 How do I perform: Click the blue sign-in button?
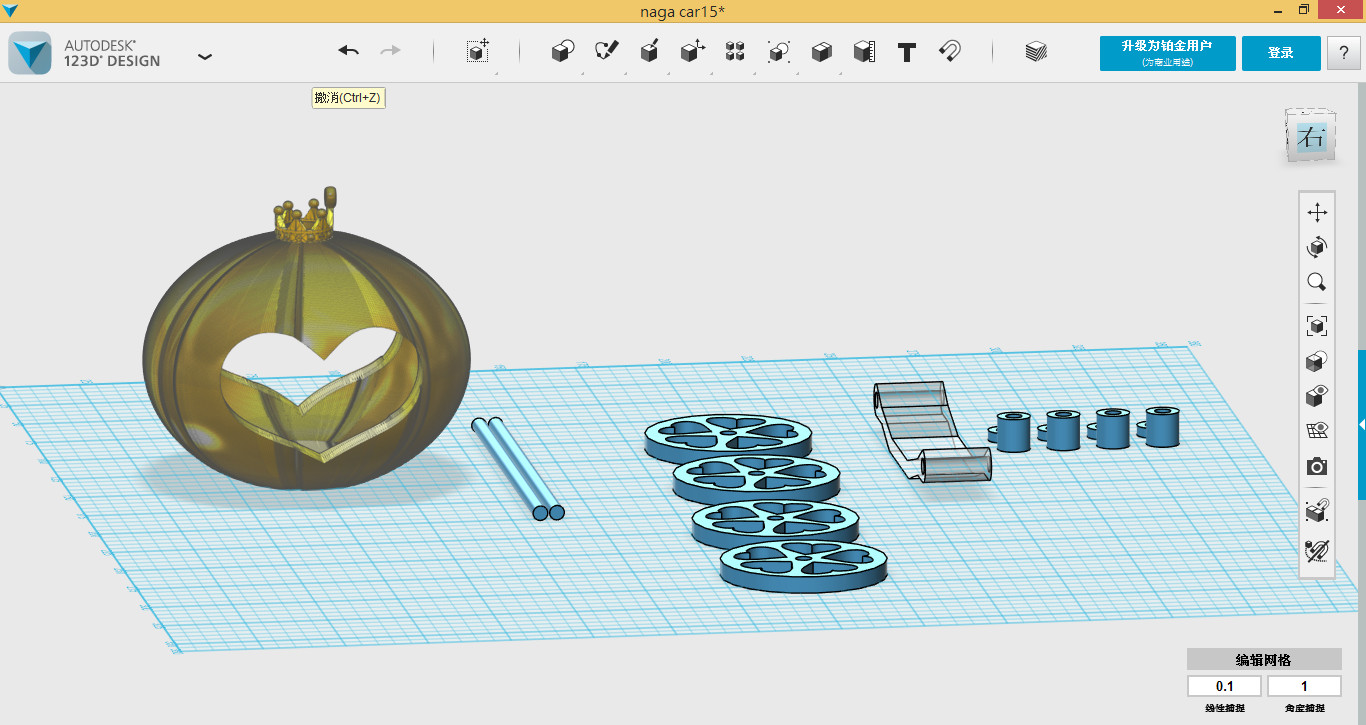[x=1280, y=53]
